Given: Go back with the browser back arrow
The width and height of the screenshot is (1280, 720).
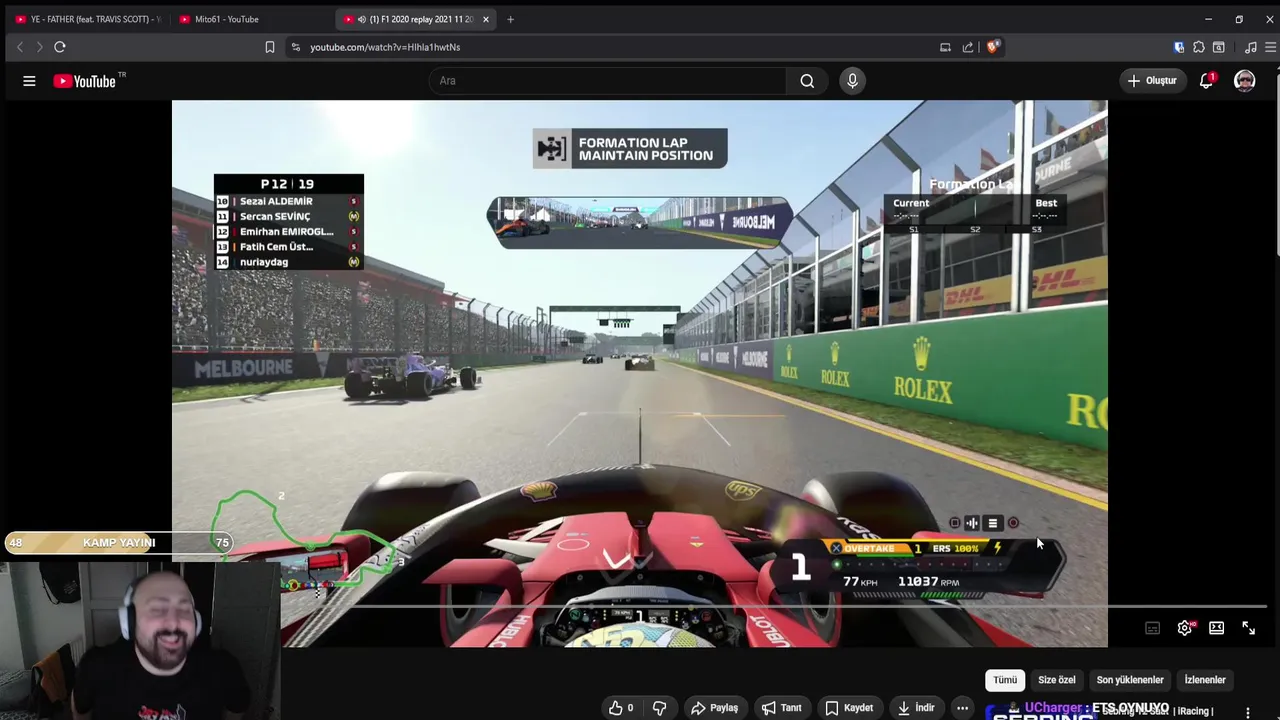Looking at the screenshot, I should [x=20, y=47].
